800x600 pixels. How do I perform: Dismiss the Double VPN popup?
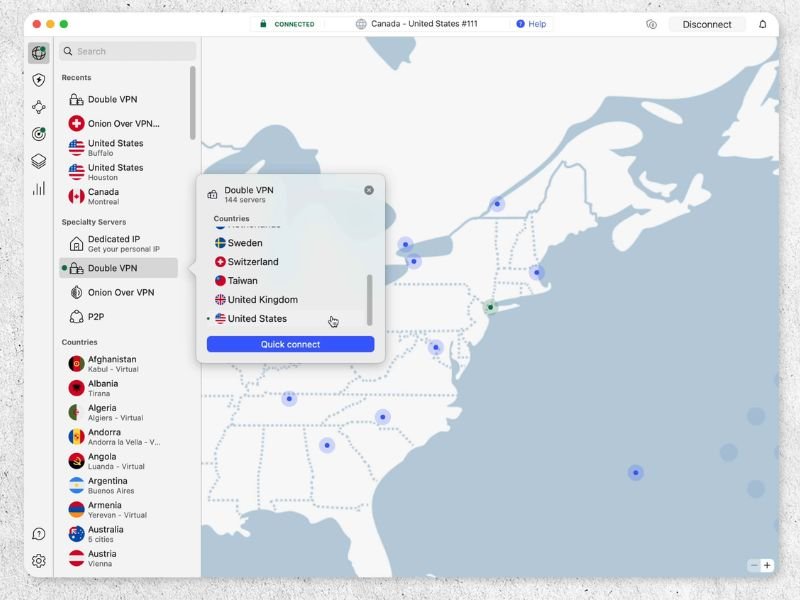pyautogui.click(x=368, y=189)
